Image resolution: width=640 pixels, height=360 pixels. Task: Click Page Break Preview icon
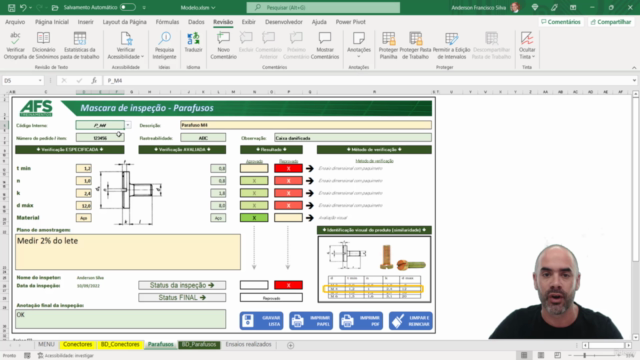(x=558, y=356)
